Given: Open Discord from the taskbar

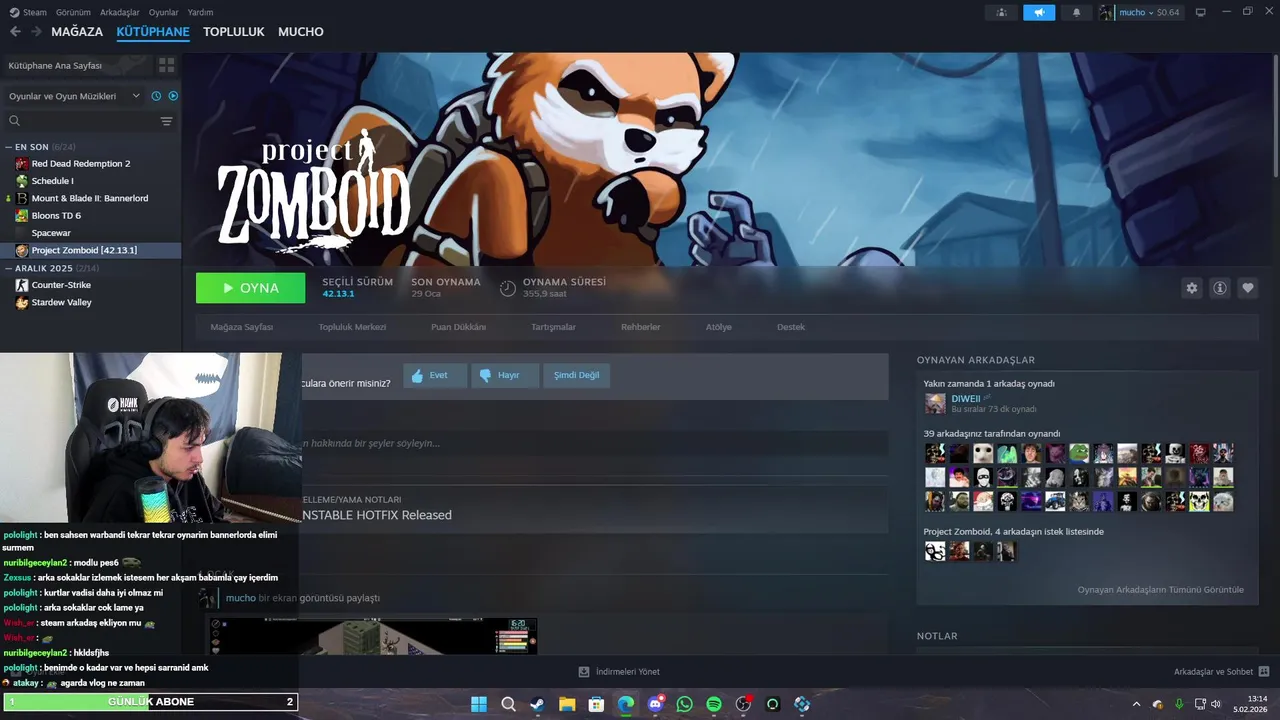Looking at the screenshot, I should pos(655,704).
